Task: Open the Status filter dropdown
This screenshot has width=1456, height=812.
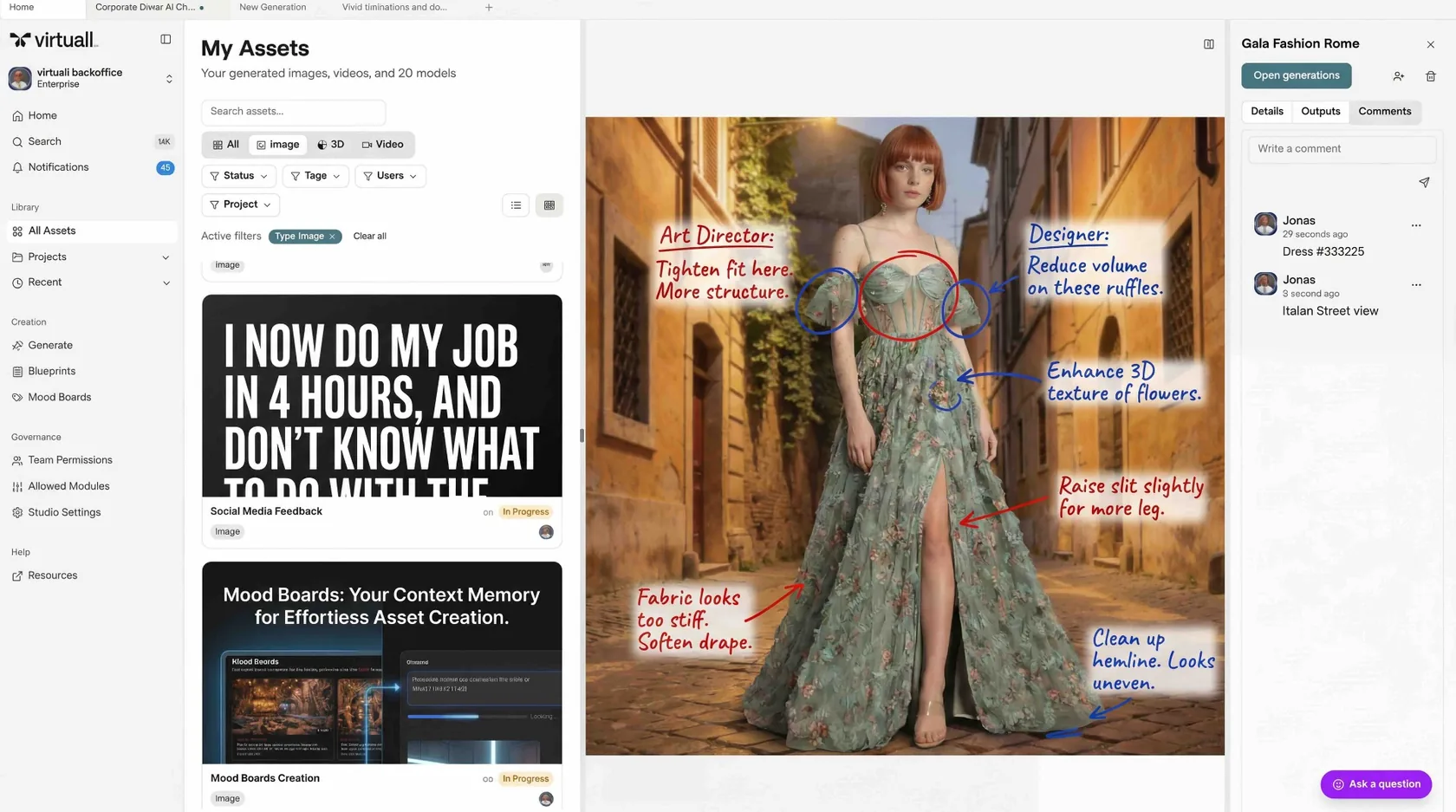Action: [238, 176]
